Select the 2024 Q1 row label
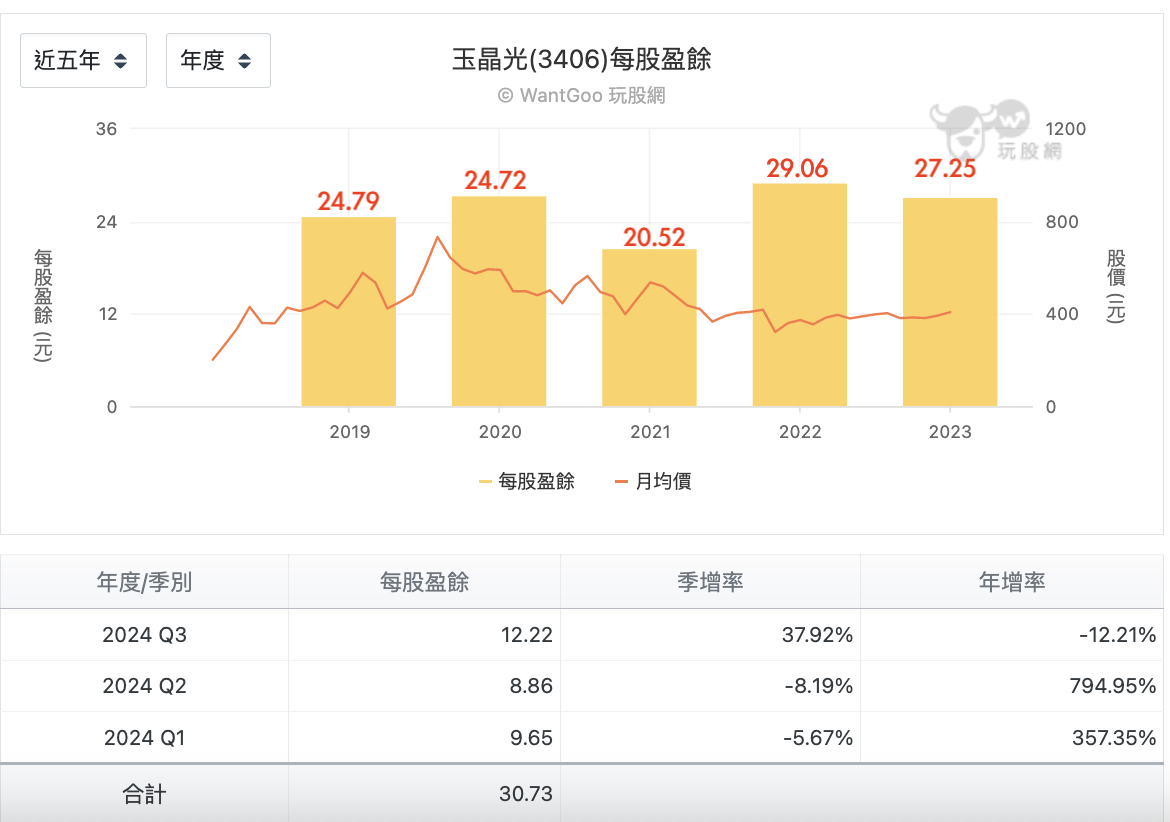This screenshot has width=1170, height=822. (x=144, y=738)
